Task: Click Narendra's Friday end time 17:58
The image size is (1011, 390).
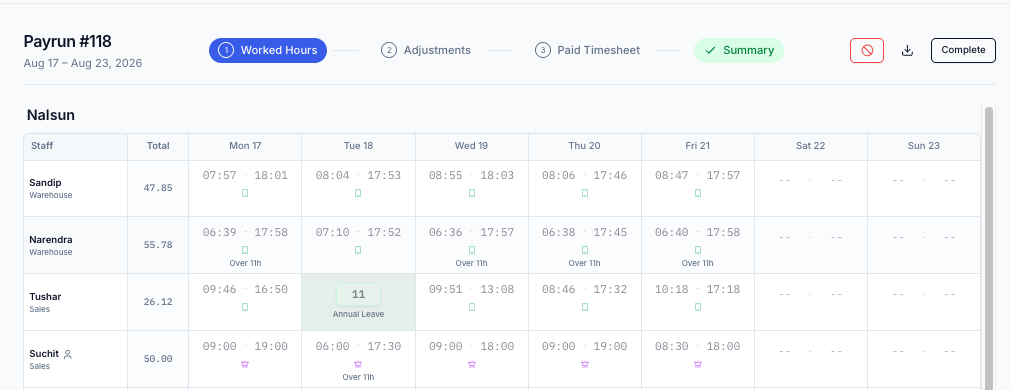Action: click(723, 232)
